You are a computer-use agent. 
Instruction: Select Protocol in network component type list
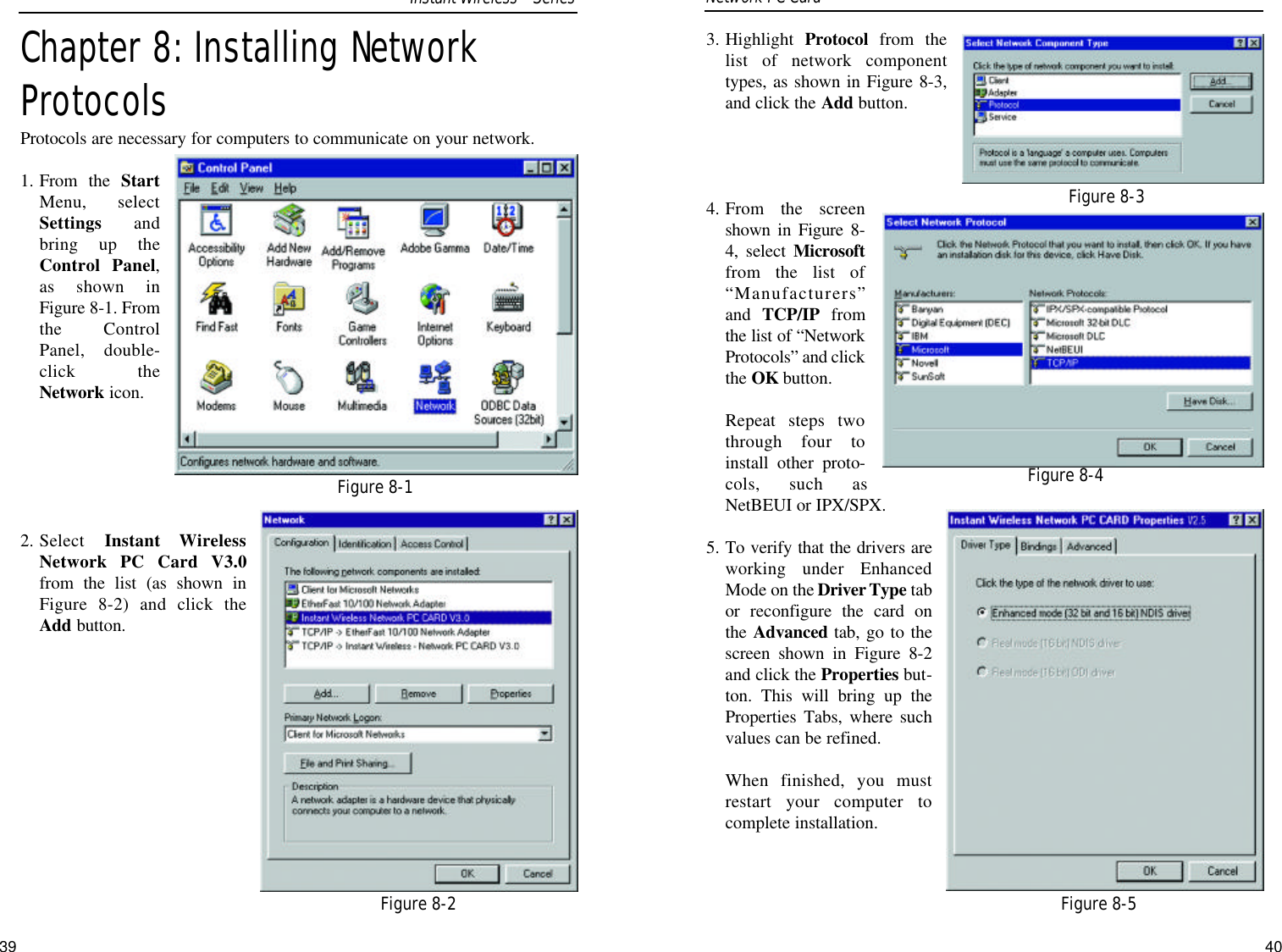pos(1076,105)
